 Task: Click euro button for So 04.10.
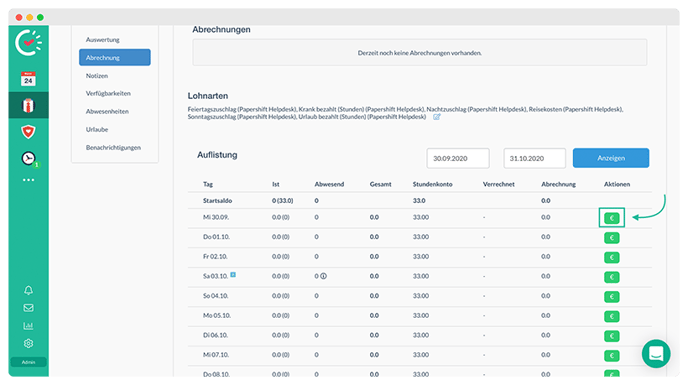coord(612,297)
